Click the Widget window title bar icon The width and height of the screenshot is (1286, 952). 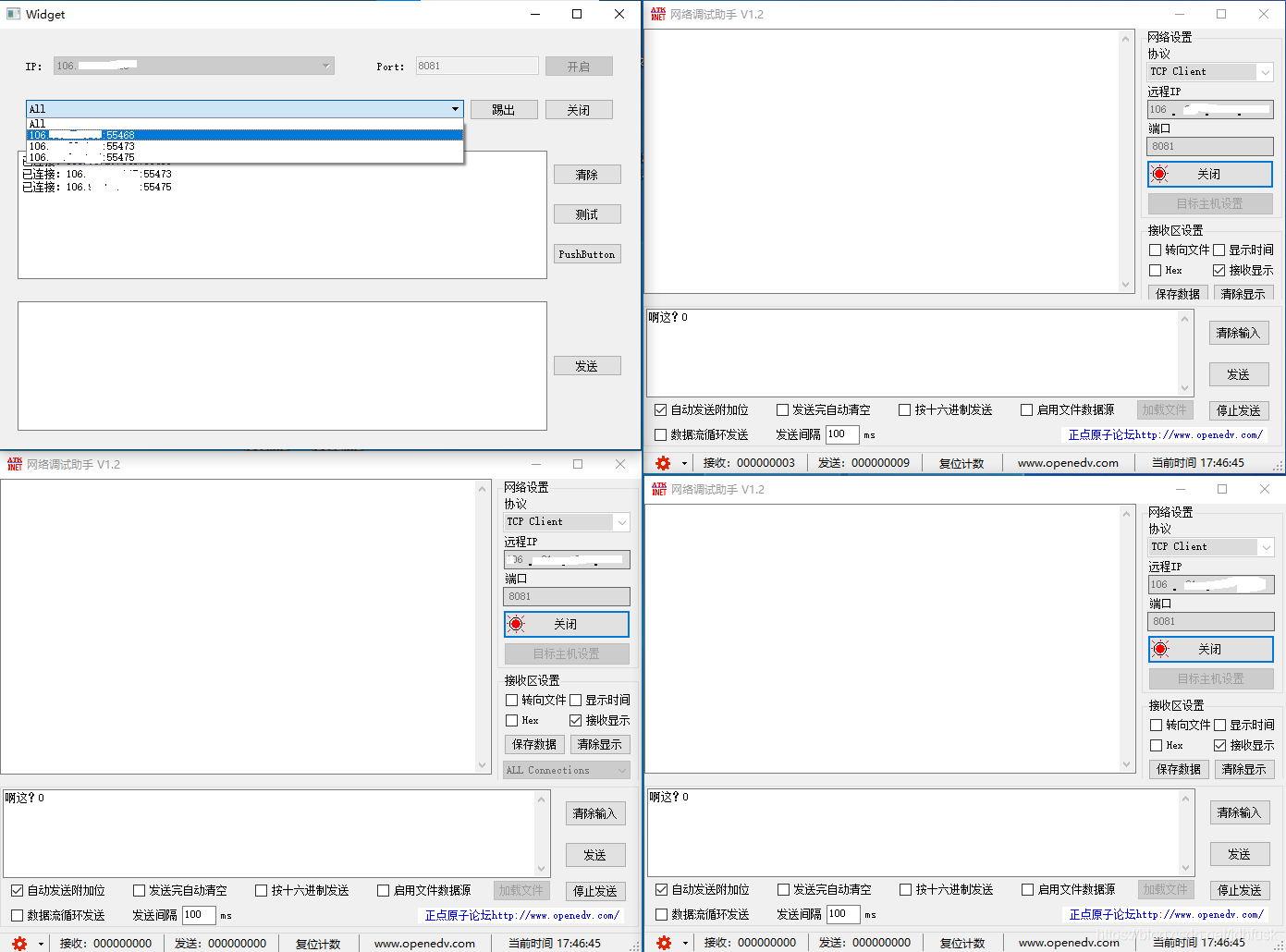pos(13,14)
